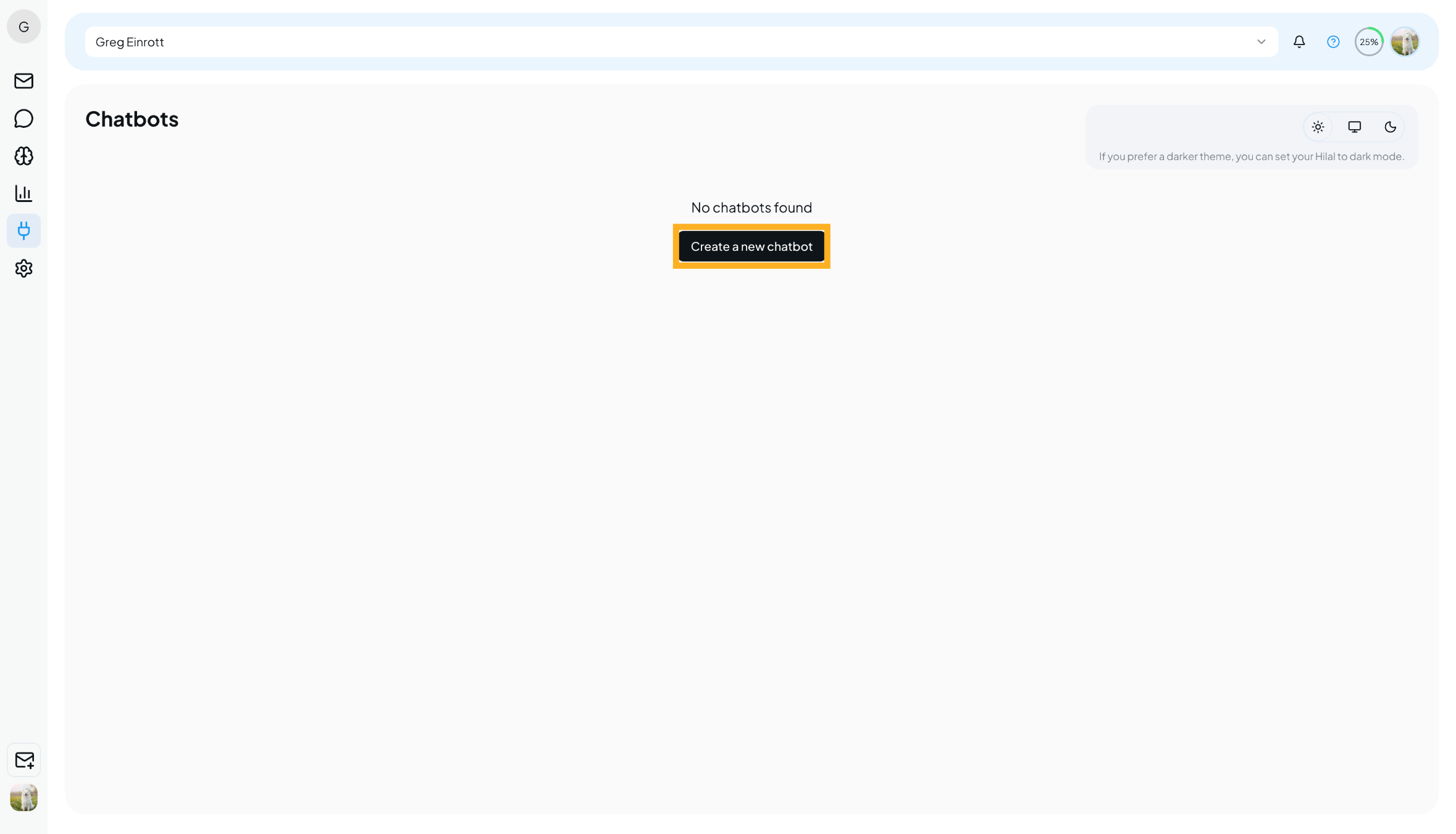Select the Integrations plug icon
Screen dimensions: 1456x834
click(23, 230)
